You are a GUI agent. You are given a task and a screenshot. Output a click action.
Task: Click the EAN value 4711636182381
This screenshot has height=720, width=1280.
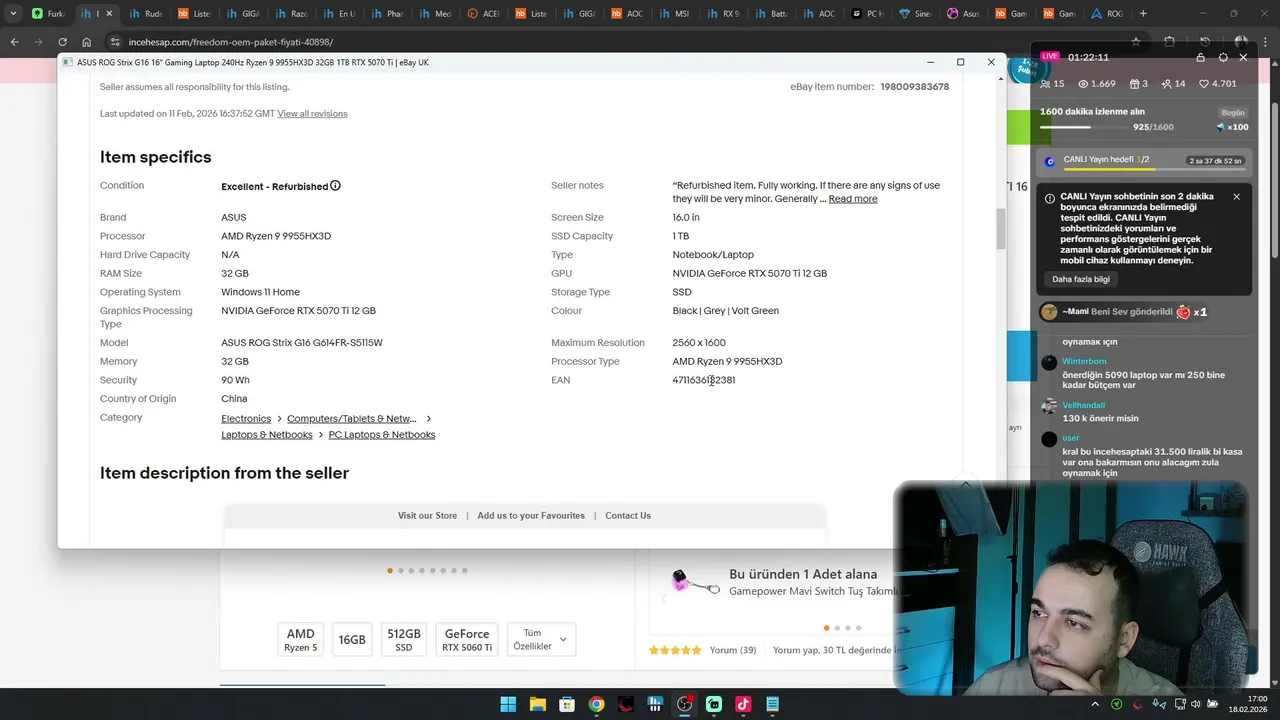(704, 381)
